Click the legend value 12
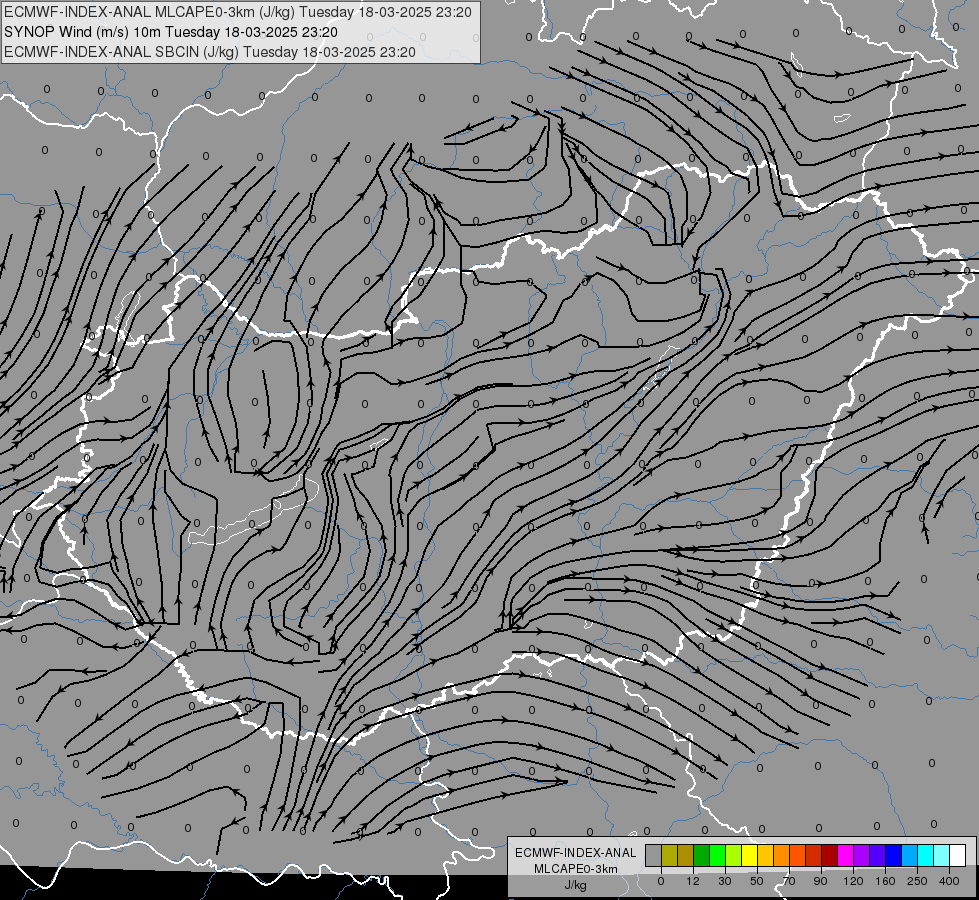This screenshot has height=900, width=979. point(693,881)
